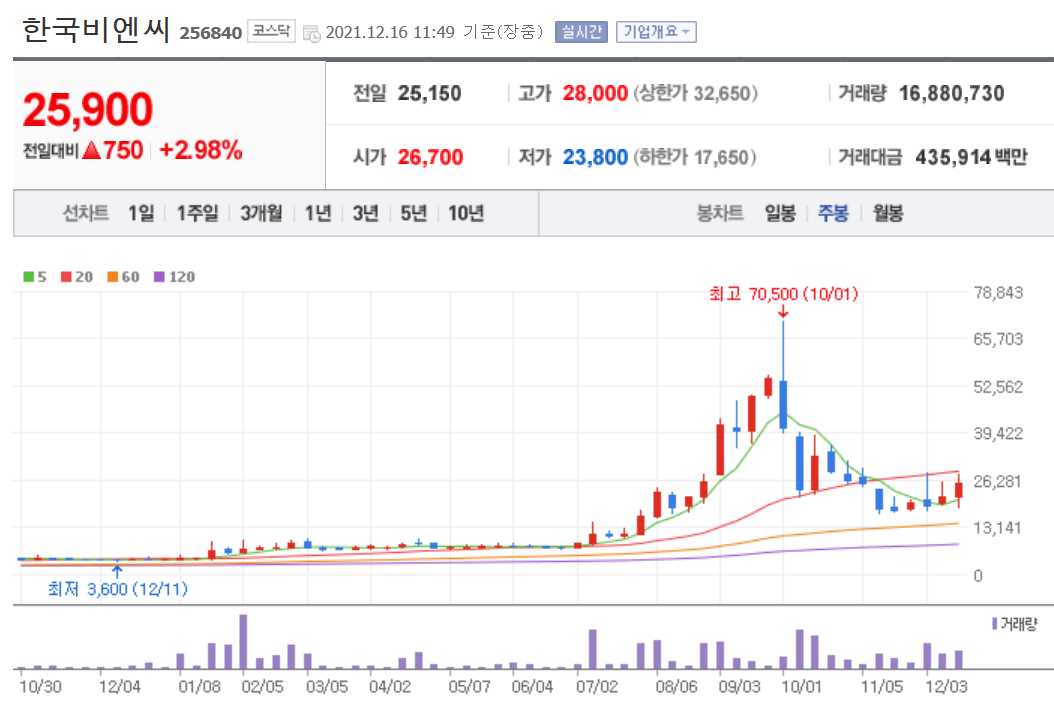Click the chart icon beside the 2021.12.16 timestamp
Viewport: 1054px width, 702px height.
click(311, 31)
